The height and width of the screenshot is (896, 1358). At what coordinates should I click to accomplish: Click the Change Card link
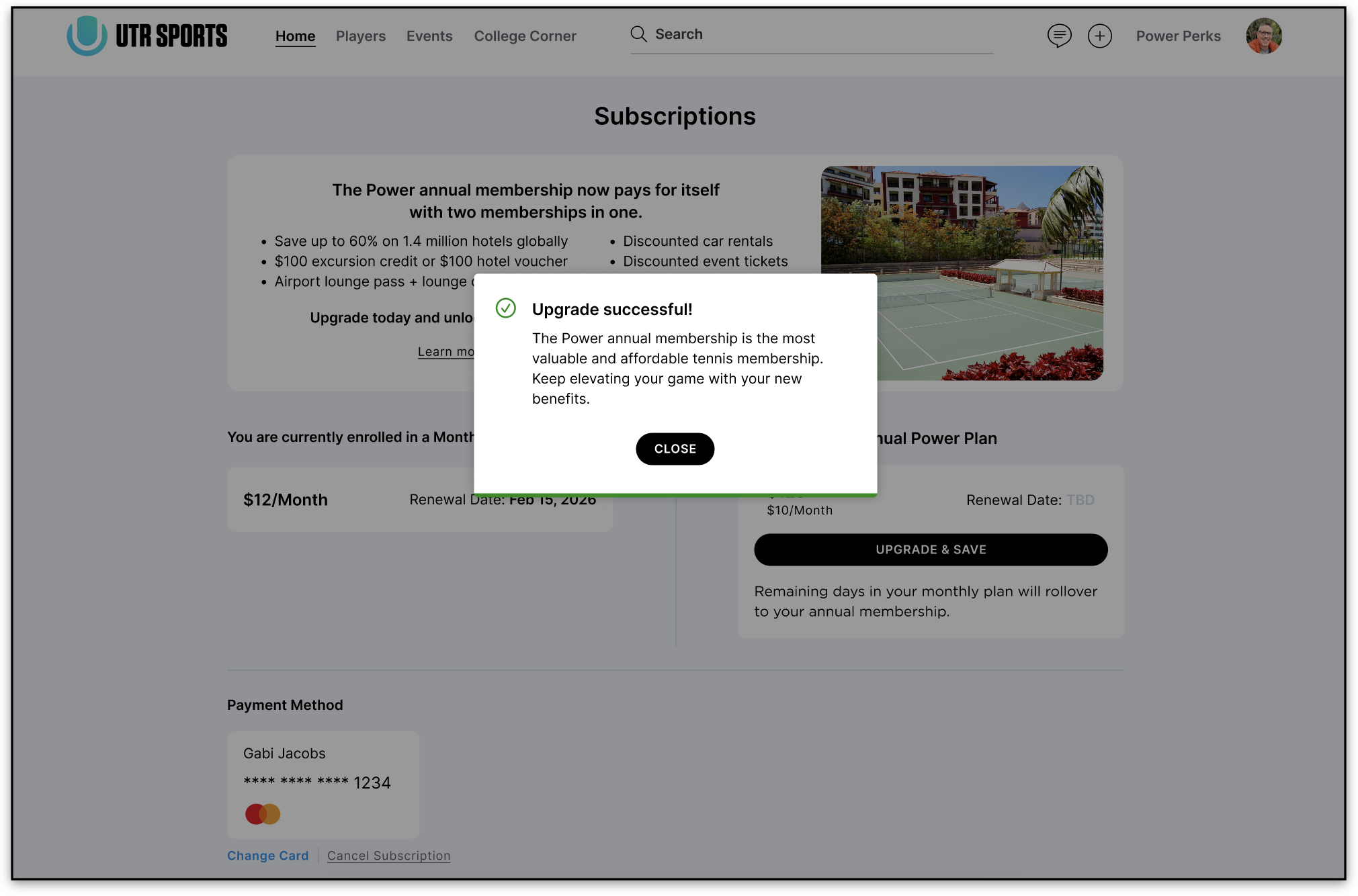point(267,856)
